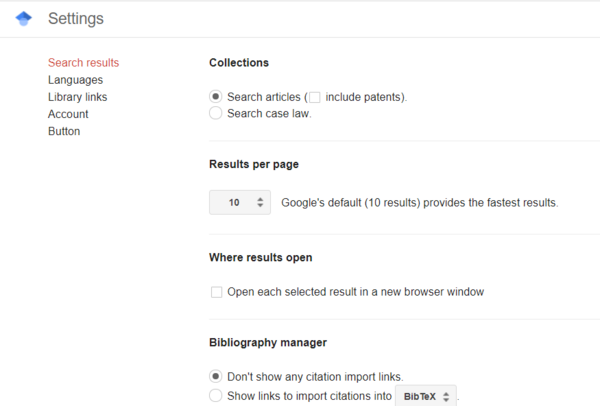Open the results per page dropdown

240,202
